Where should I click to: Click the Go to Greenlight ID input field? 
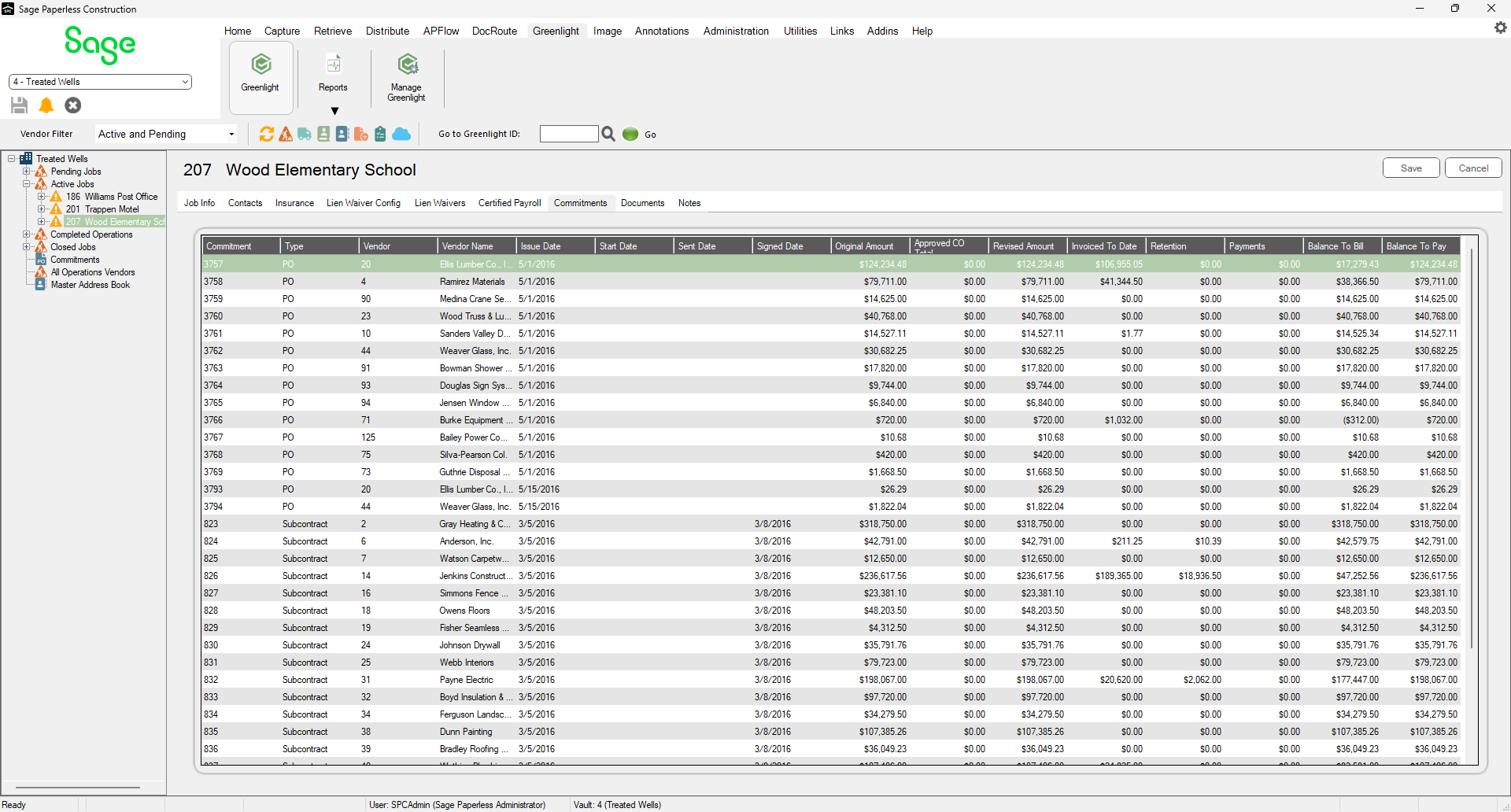tap(569, 134)
